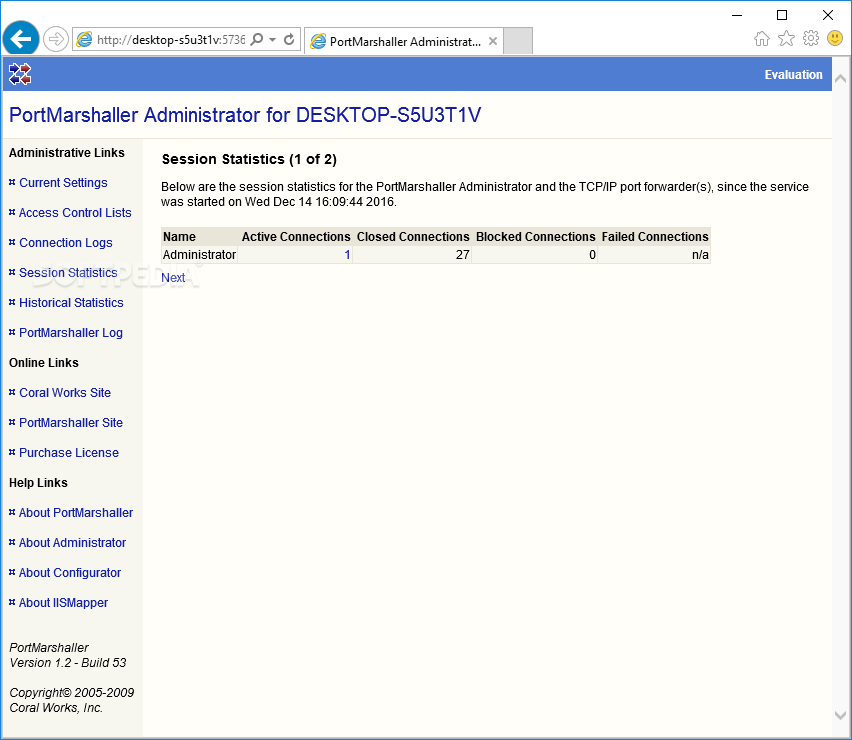The width and height of the screenshot is (852, 740).
Task: Click the Administrator row name cell
Action: [x=199, y=255]
